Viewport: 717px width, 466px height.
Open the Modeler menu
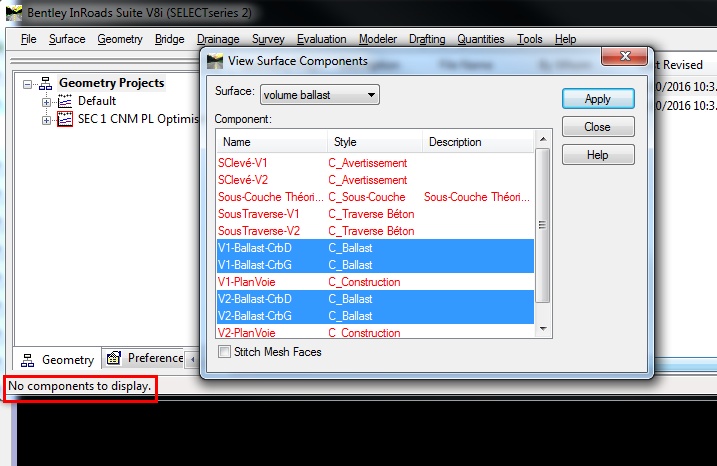point(378,39)
